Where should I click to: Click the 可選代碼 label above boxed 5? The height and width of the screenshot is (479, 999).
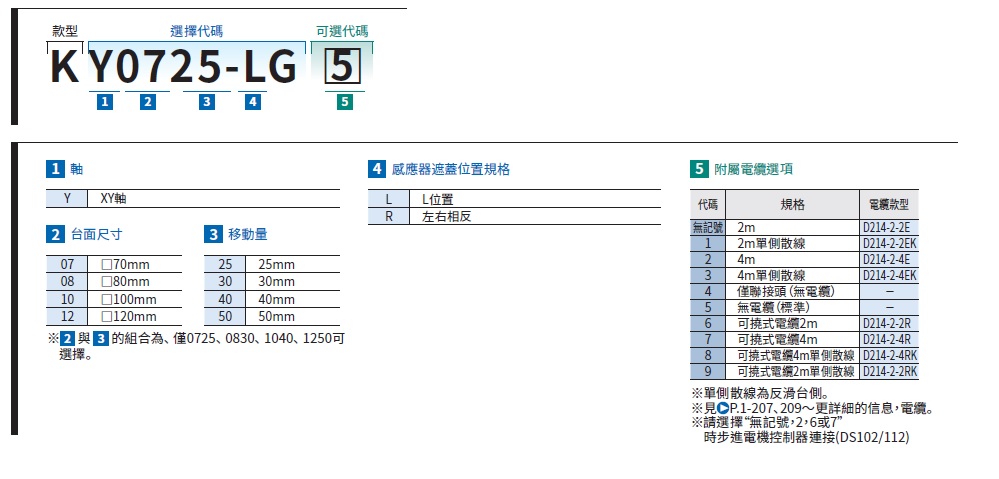pyautogui.click(x=343, y=32)
